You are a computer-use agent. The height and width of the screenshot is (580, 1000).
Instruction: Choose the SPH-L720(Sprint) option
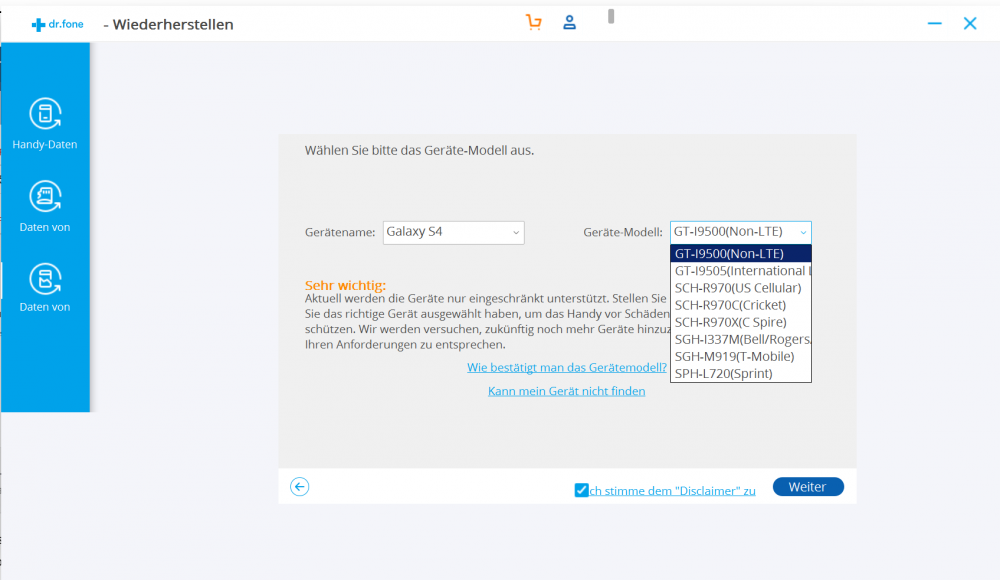[x=740, y=373]
